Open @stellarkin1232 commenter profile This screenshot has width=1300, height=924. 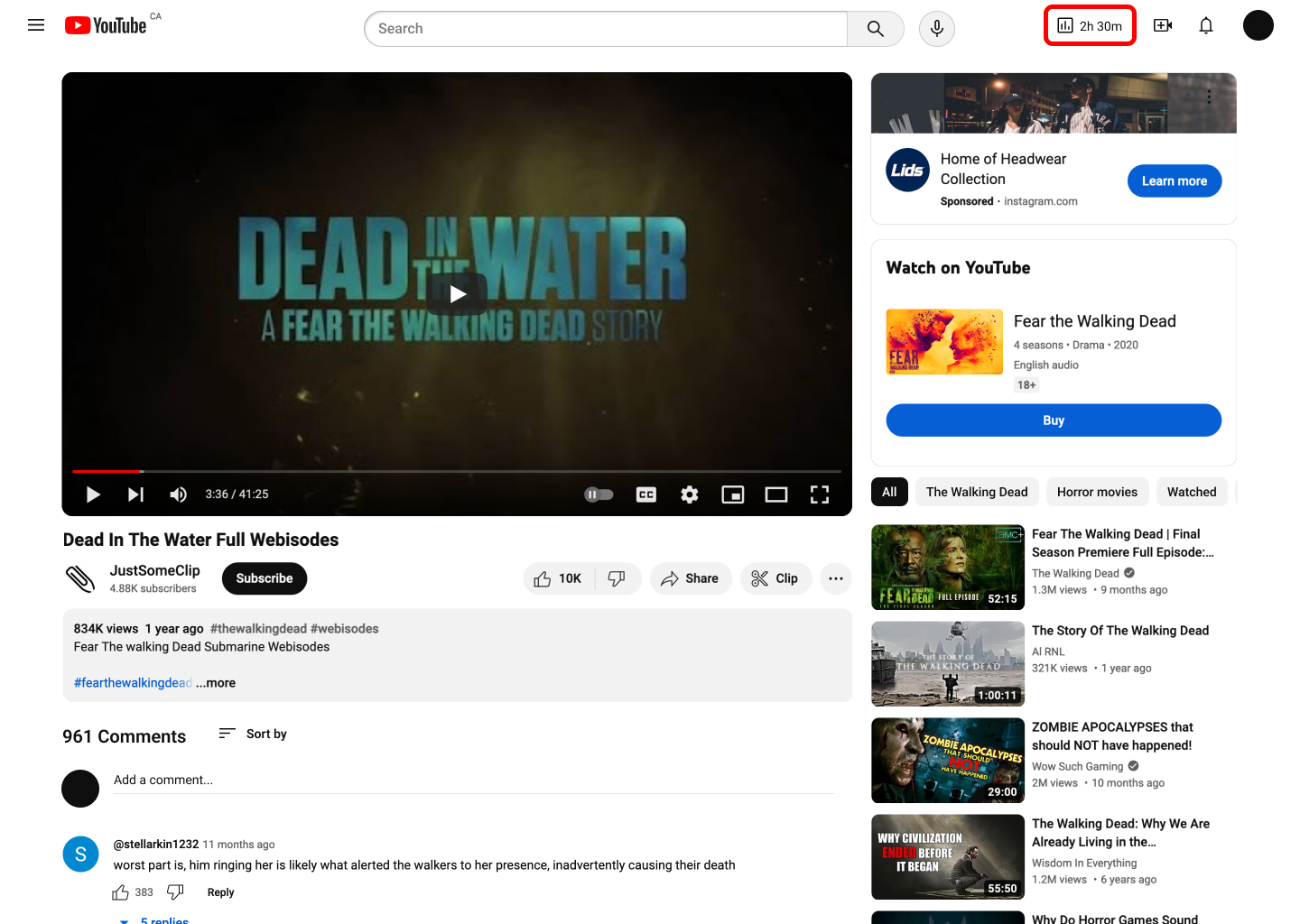pyautogui.click(x=156, y=845)
